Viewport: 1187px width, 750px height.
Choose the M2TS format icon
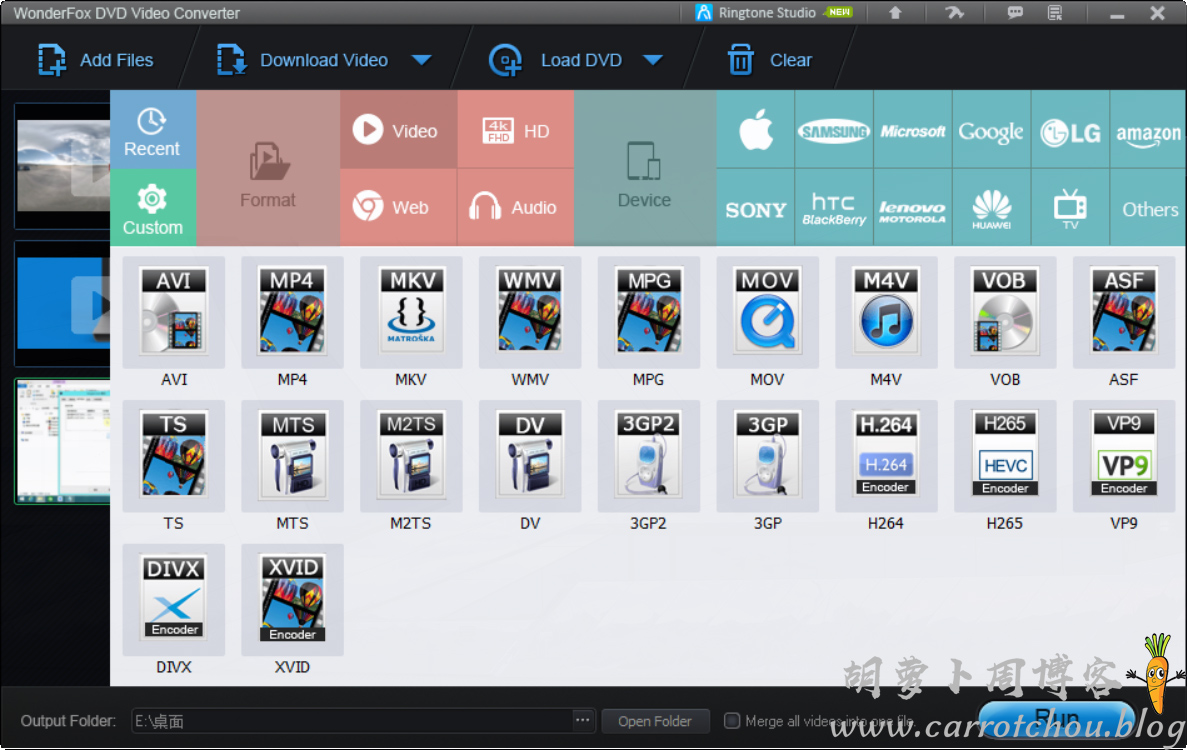(411, 456)
